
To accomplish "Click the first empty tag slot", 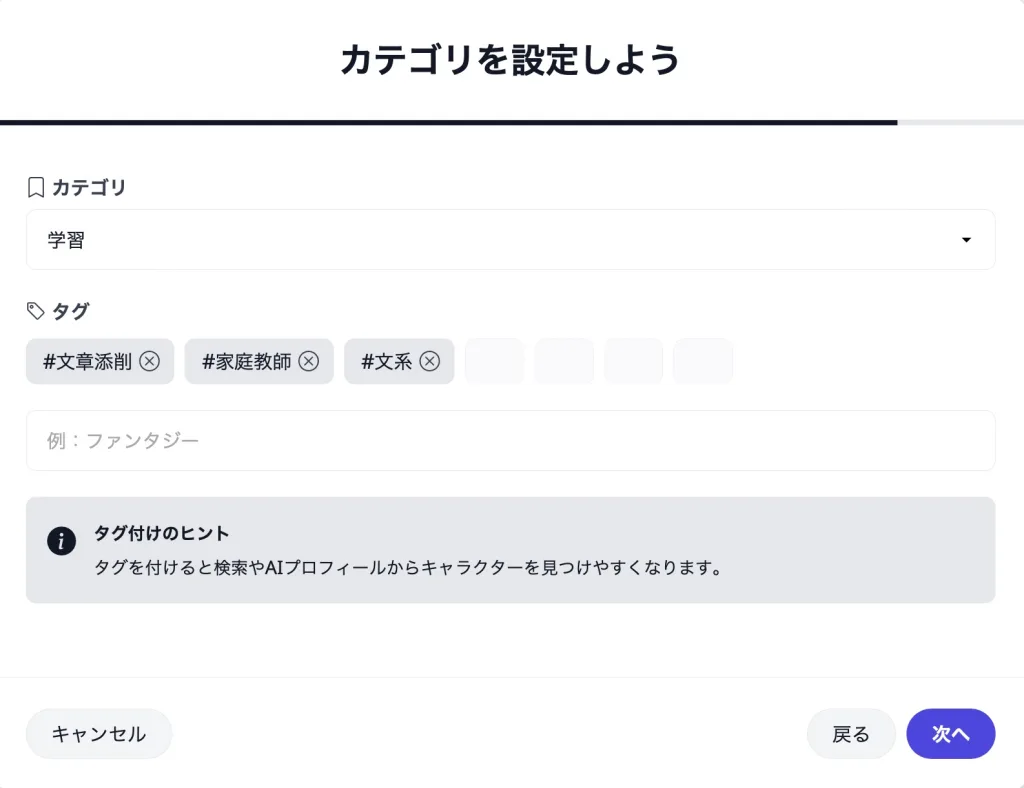I will pos(494,361).
